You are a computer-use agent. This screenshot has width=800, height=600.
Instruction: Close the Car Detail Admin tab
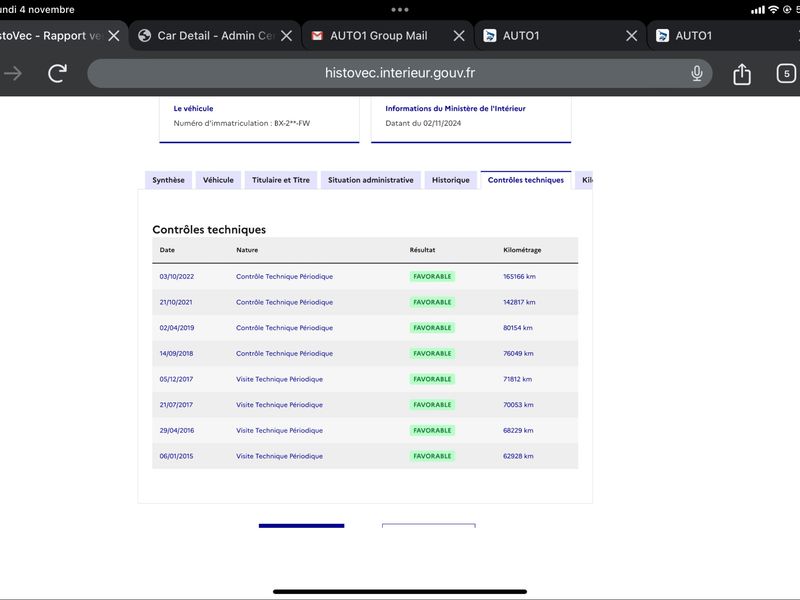click(287, 36)
